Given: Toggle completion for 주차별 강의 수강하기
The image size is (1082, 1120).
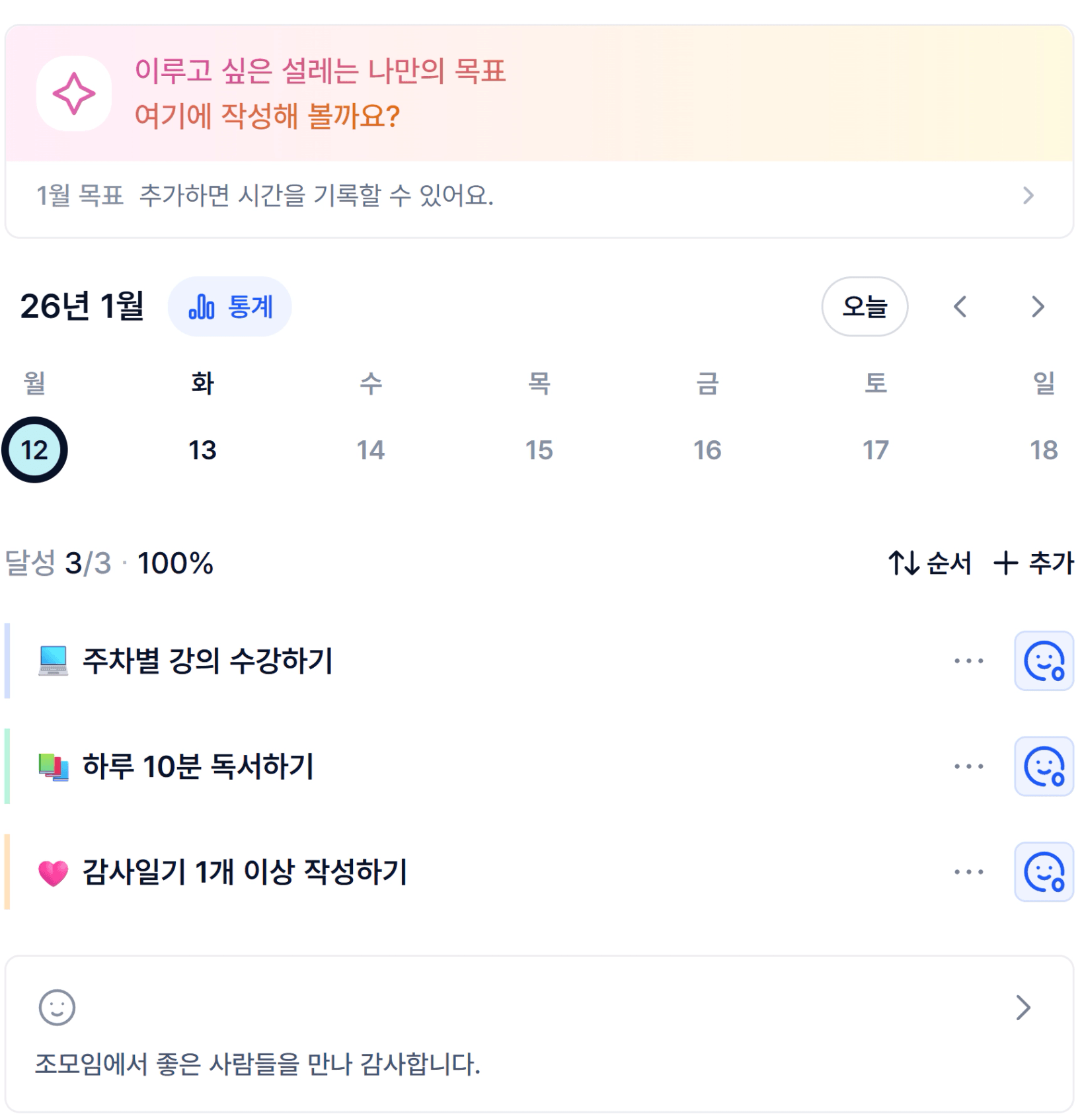Looking at the screenshot, I should point(1044,660).
